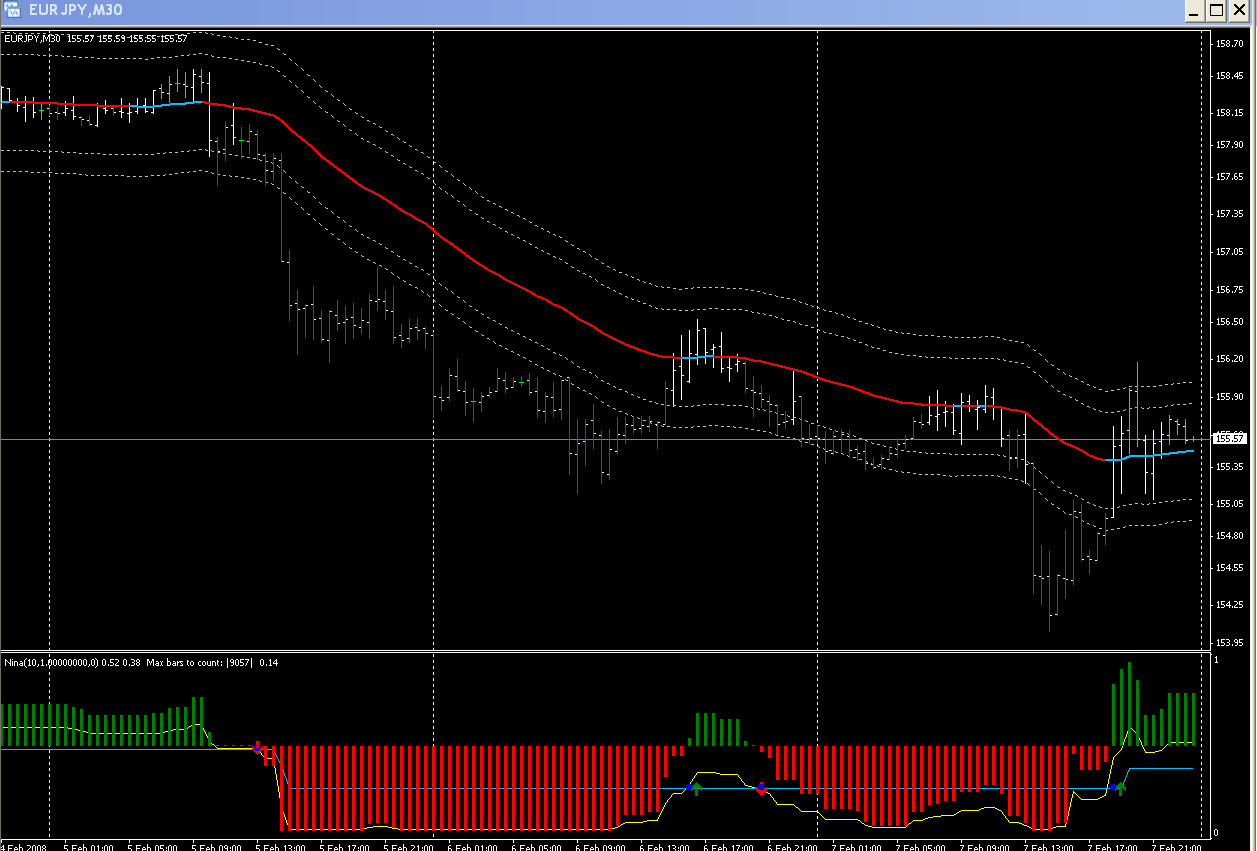This screenshot has height=851, width=1257.
Task: Click the 153.95 label on price axis
Action: pos(1229,642)
